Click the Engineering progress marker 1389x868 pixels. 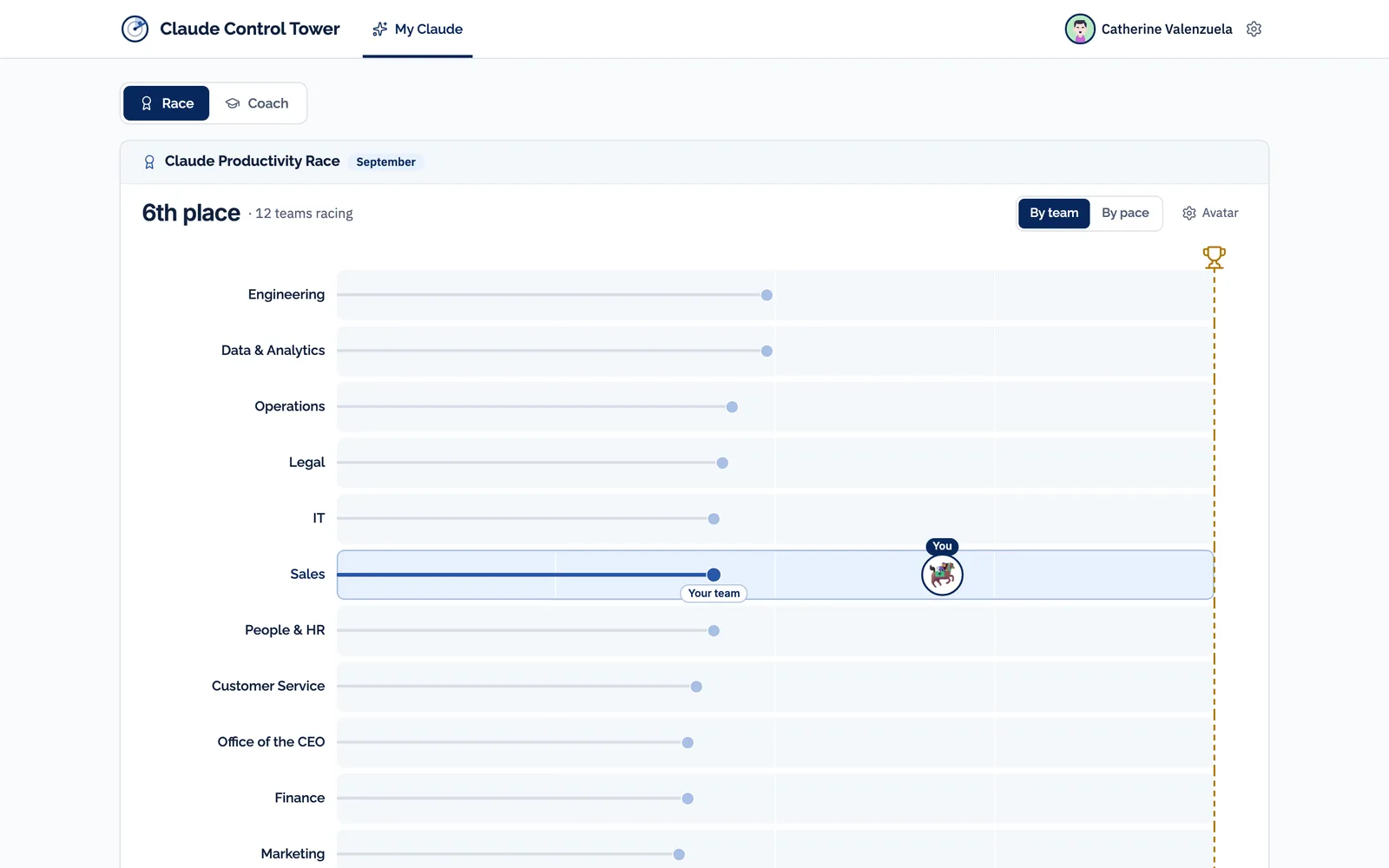pos(767,295)
